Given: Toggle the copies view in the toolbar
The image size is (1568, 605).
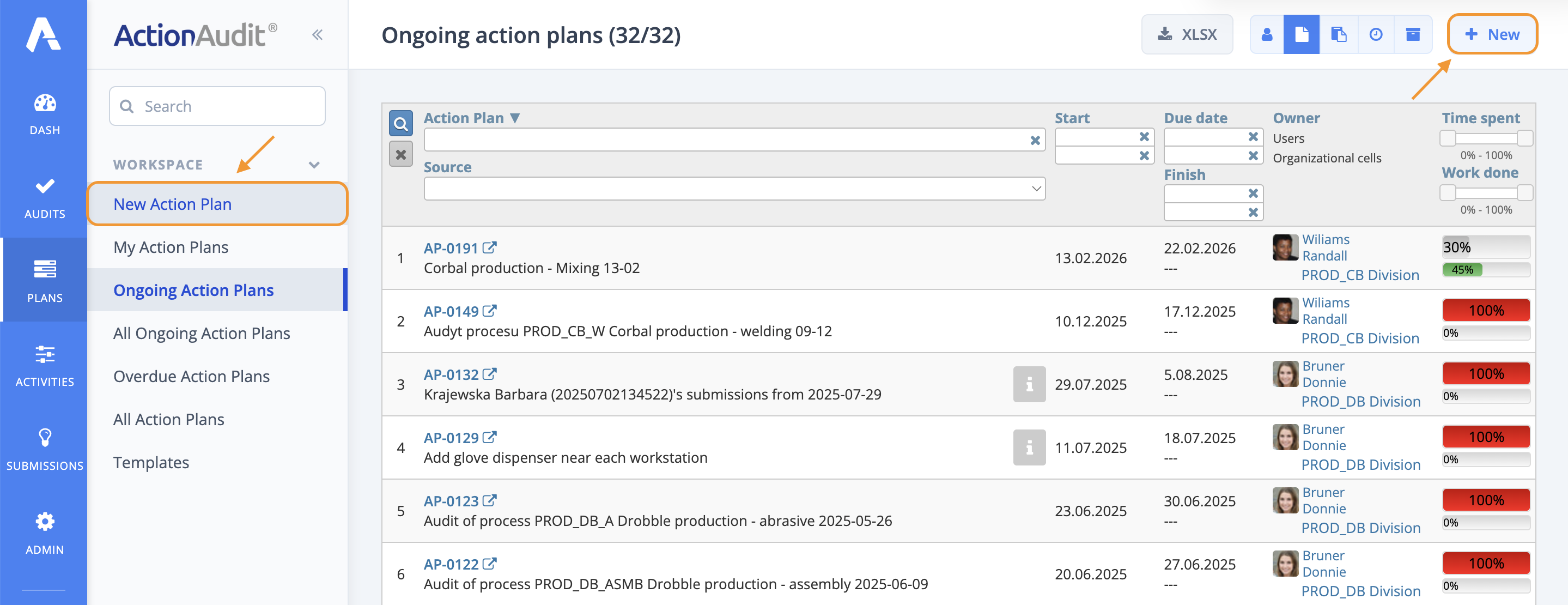Looking at the screenshot, I should pos(1339,35).
